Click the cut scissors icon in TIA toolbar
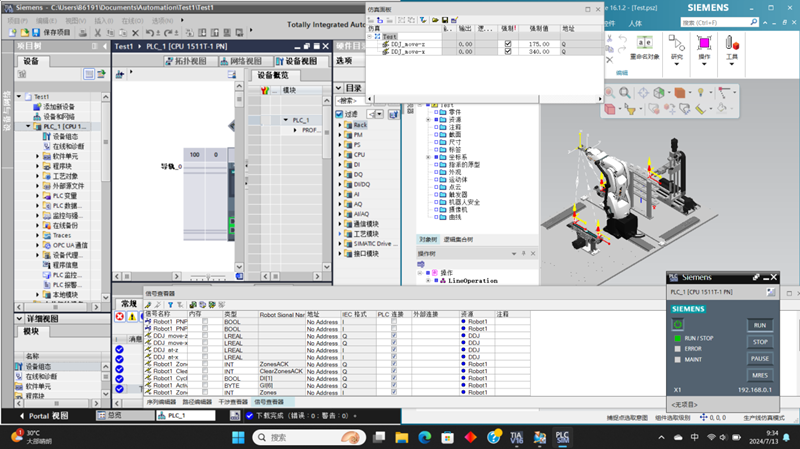 point(97,33)
